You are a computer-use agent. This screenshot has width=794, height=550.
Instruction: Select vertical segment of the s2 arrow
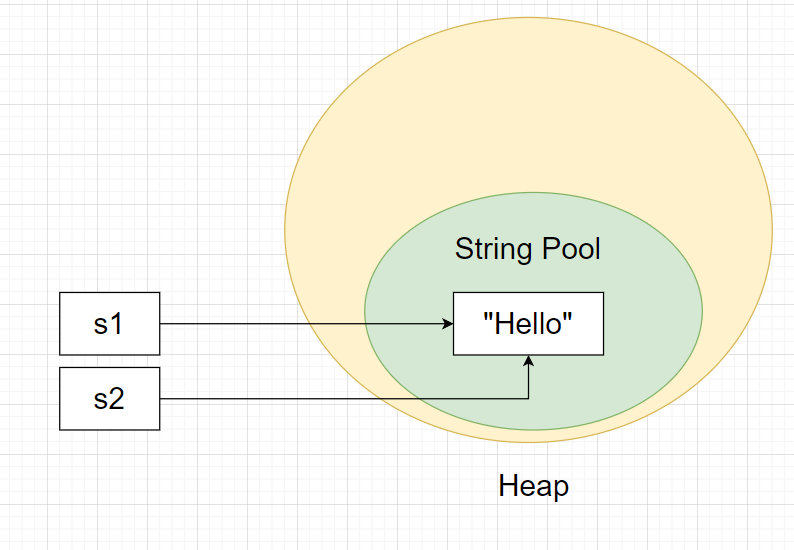click(529, 382)
